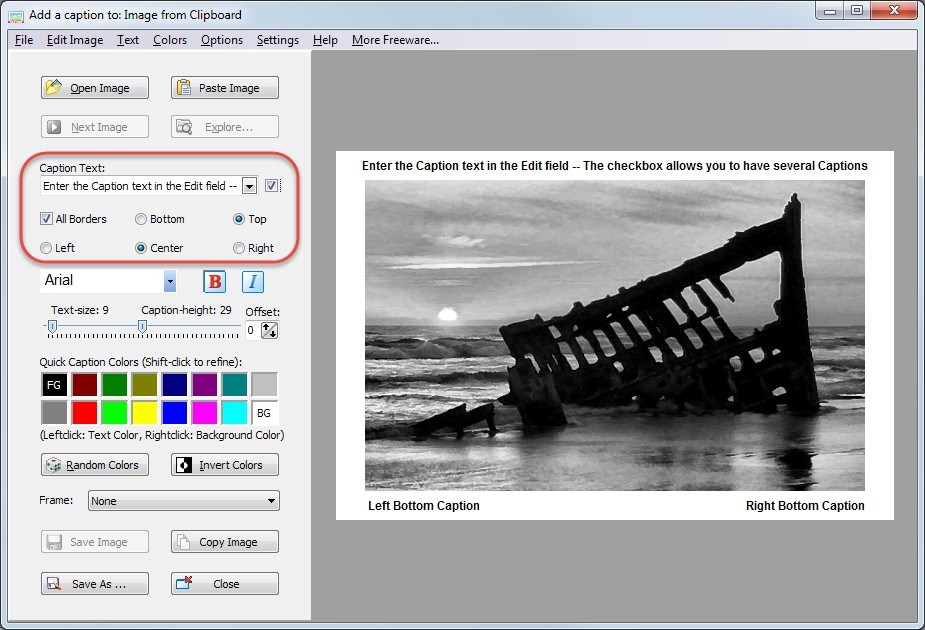Open the More Freeware... menu link
925x630 pixels.
(x=395, y=40)
